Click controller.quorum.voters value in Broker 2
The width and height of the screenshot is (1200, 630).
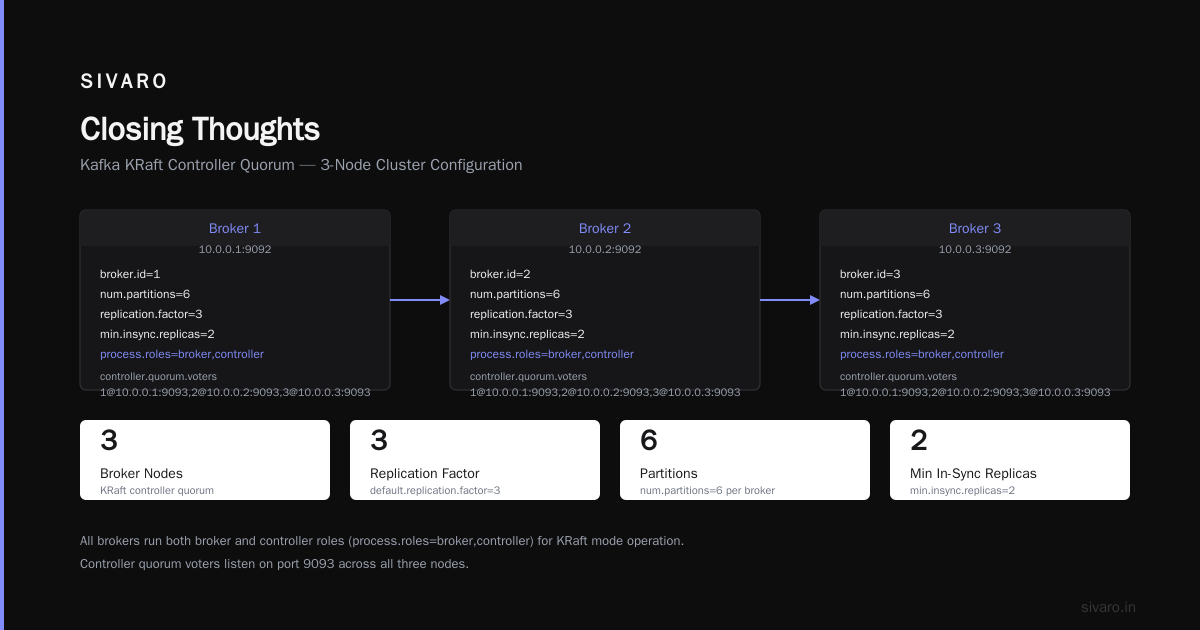point(605,392)
